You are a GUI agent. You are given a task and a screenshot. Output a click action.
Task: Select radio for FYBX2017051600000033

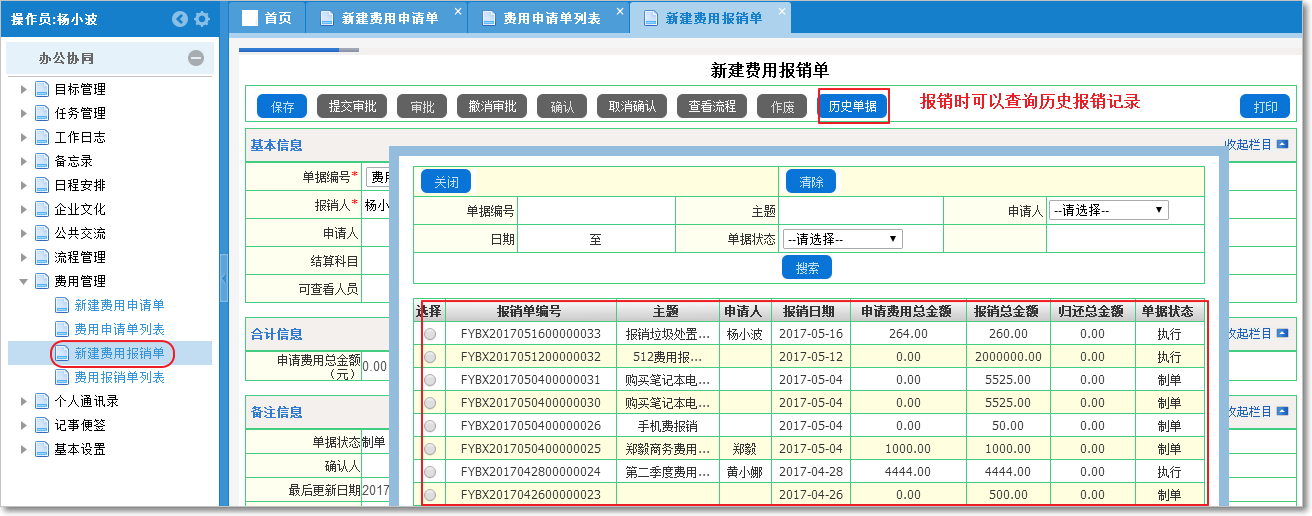[x=430, y=334]
